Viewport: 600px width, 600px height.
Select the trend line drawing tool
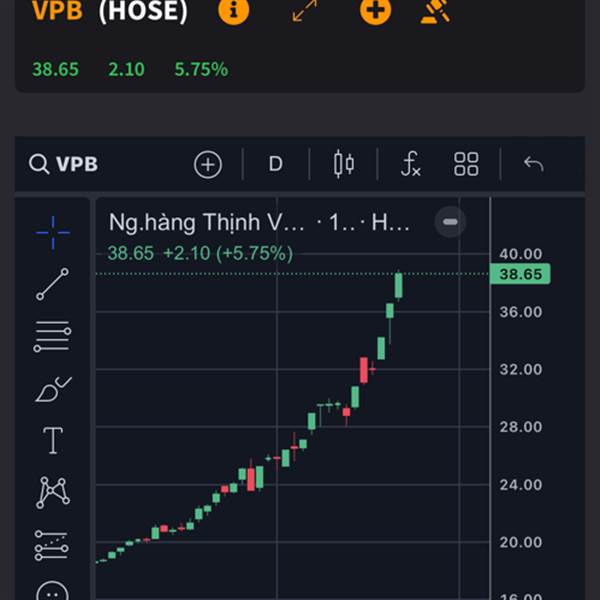pyautogui.click(x=53, y=284)
